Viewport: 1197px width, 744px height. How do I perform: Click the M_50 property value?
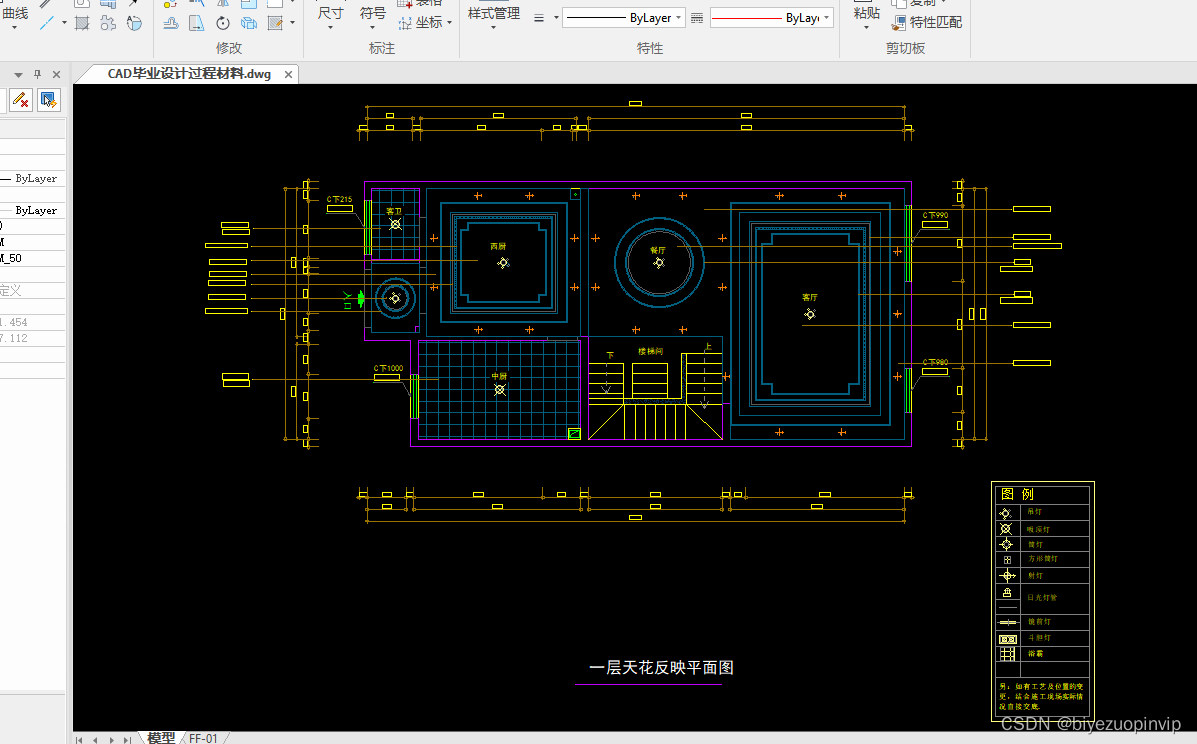(x=11, y=259)
